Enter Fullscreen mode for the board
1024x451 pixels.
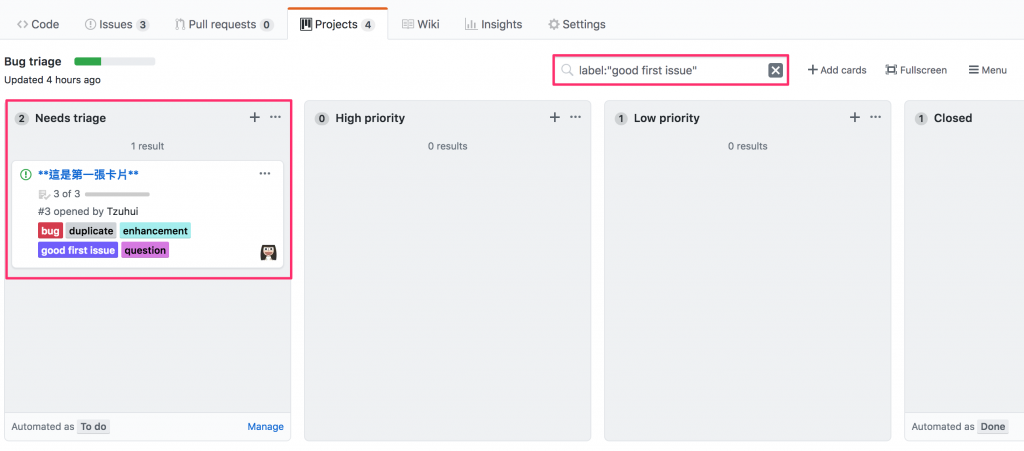coord(916,70)
